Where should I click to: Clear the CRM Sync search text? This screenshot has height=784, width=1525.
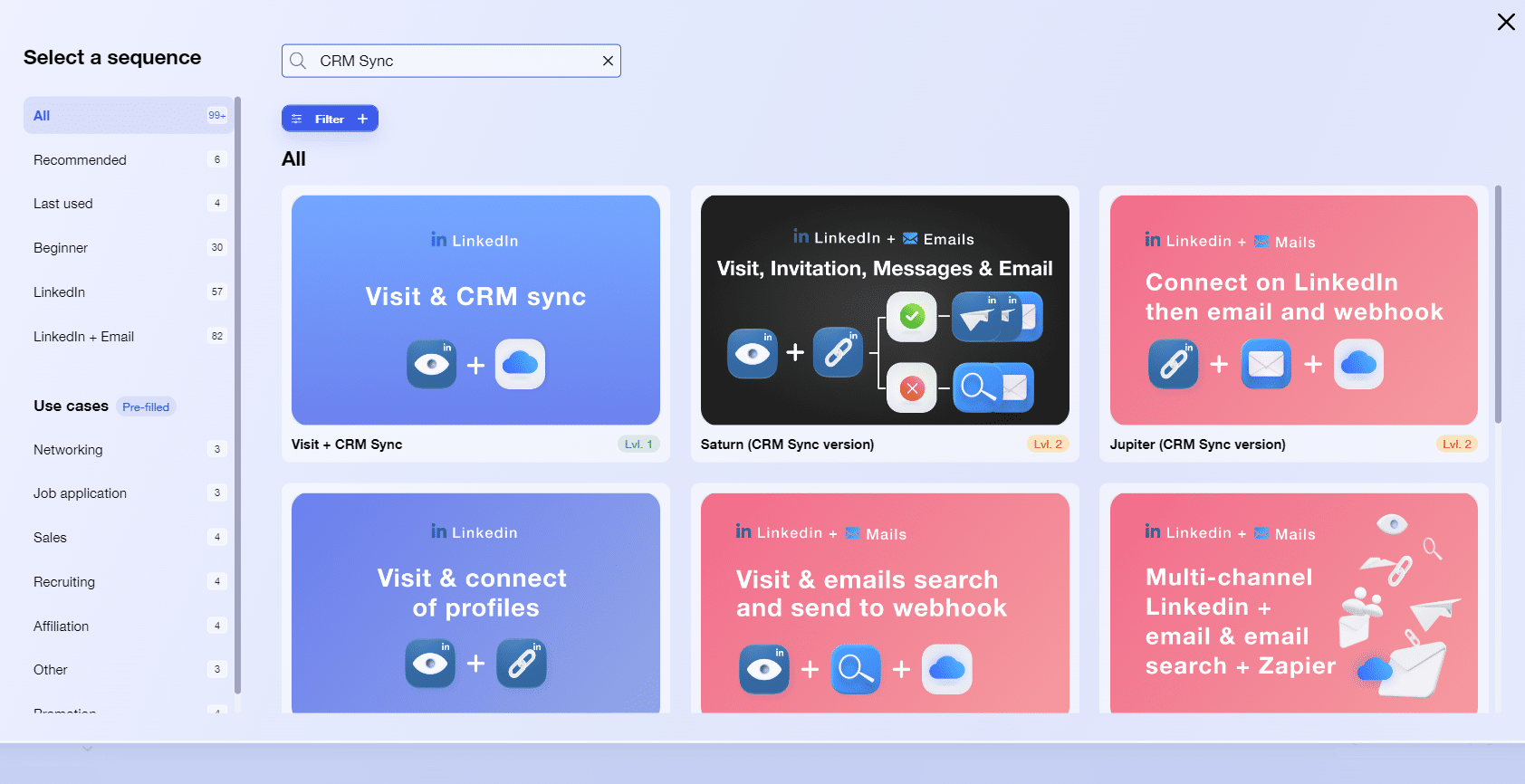[x=608, y=61]
